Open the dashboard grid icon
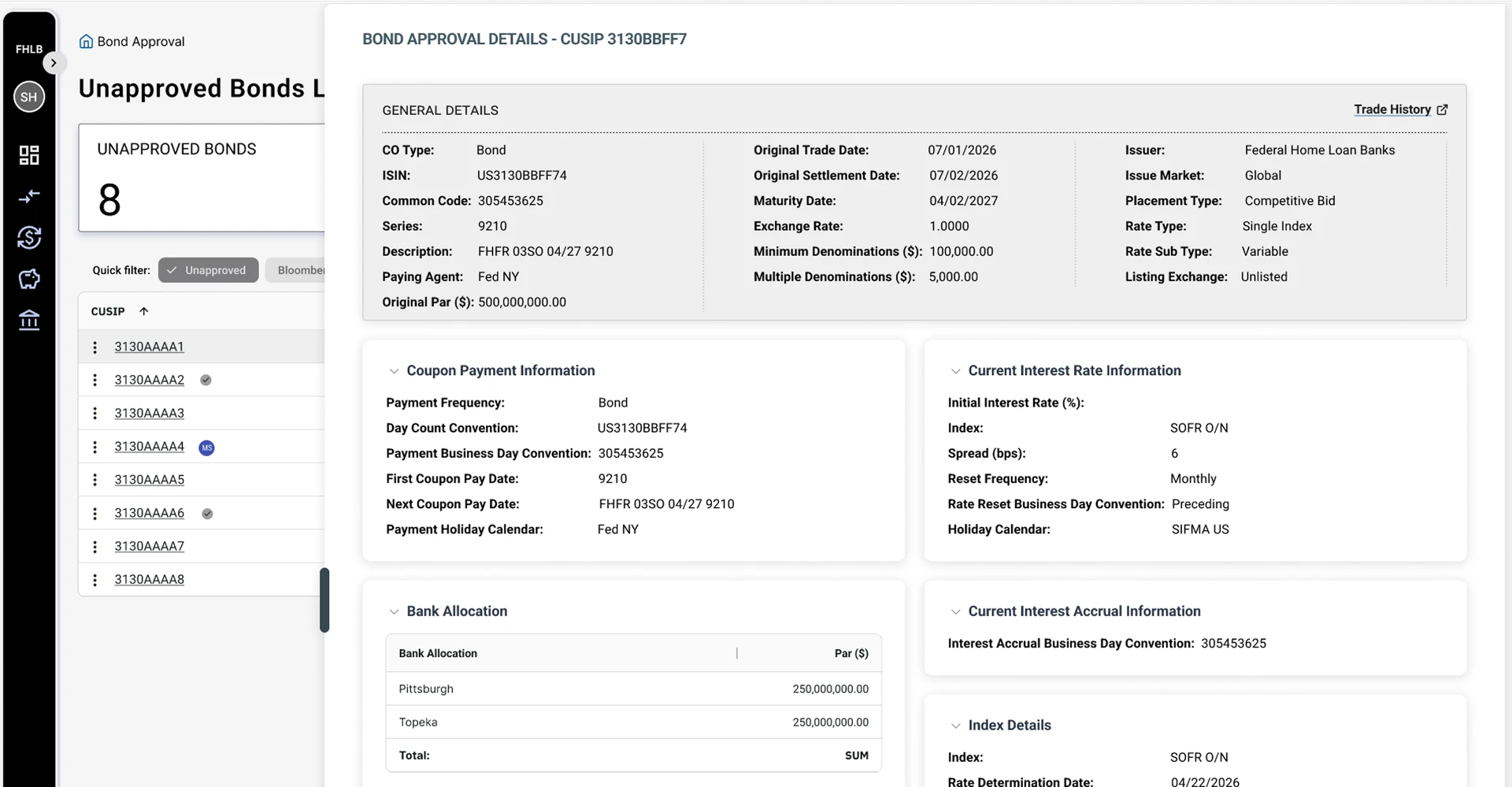This screenshot has height=787, width=1512. point(29,155)
